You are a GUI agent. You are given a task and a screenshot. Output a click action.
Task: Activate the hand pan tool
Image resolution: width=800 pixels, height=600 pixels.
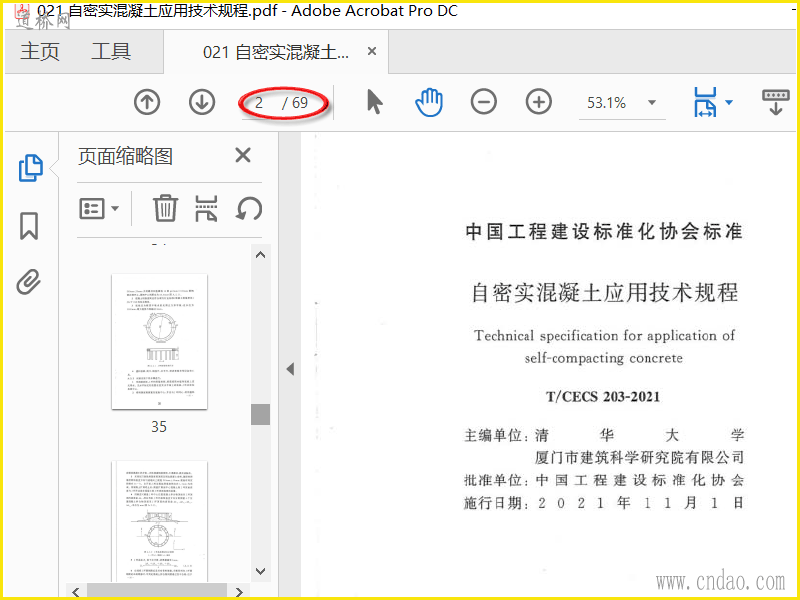tap(429, 102)
